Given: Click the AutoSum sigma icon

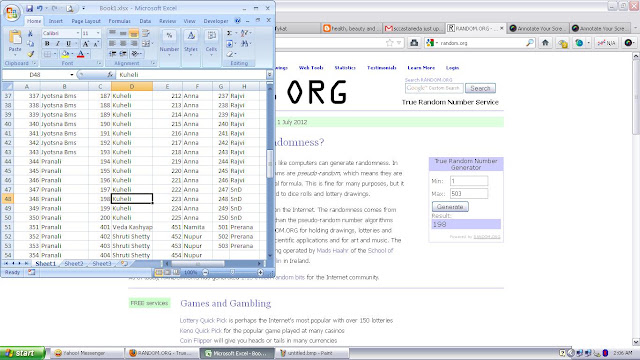Looking at the screenshot, I should pyautogui.click(x=229, y=33).
